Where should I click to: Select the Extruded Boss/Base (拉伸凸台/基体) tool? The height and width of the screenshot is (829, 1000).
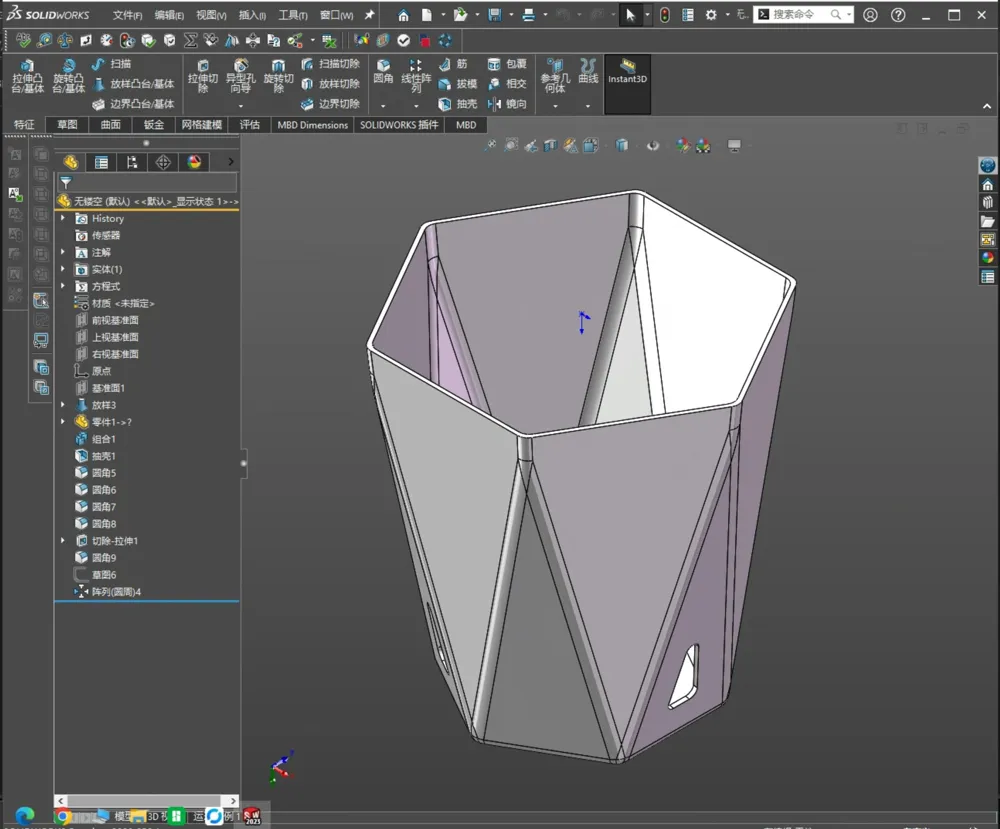tap(27, 77)
